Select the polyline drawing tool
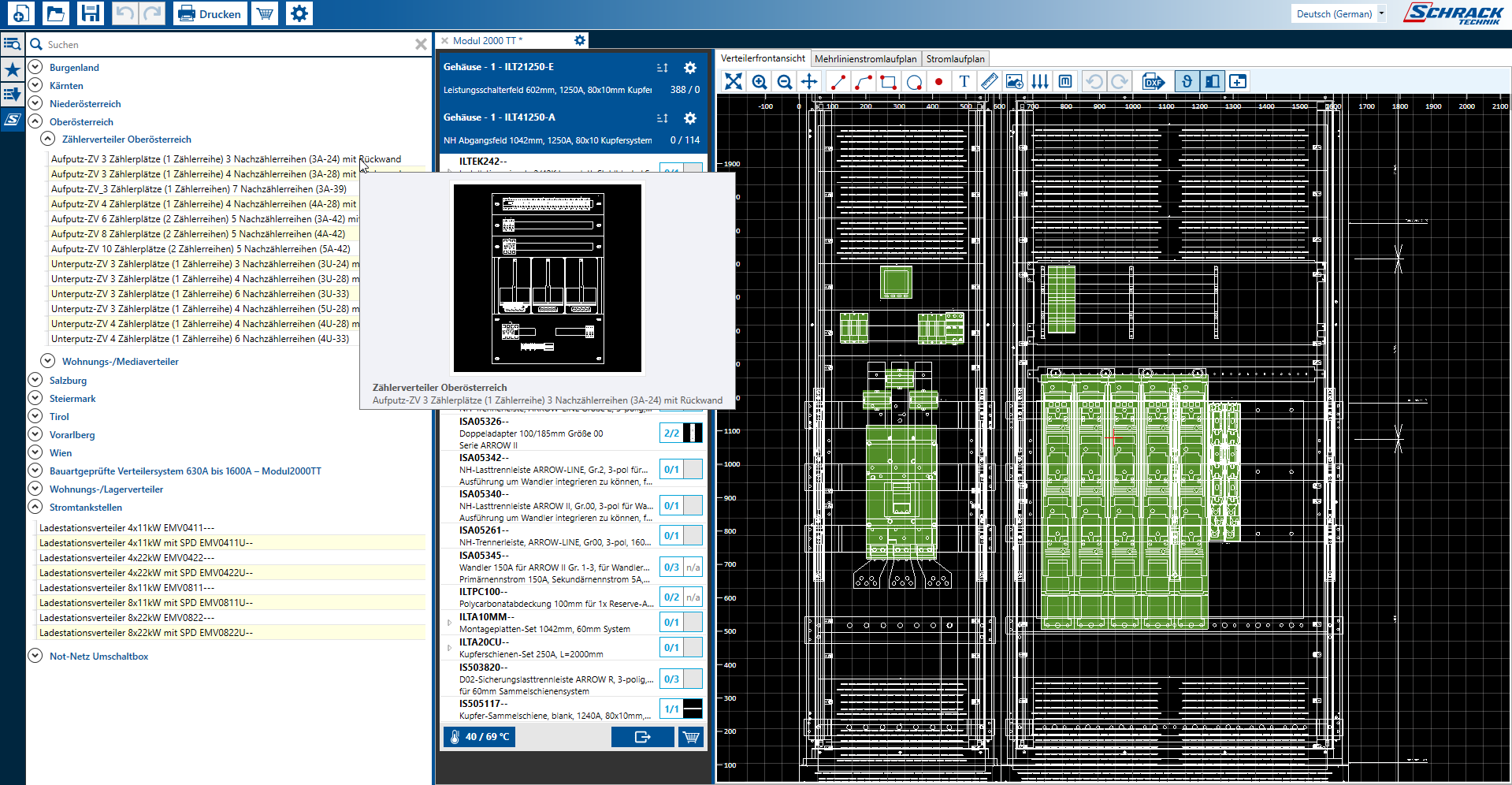This screenshot has height=785, width=1512. tap(863, 81)
